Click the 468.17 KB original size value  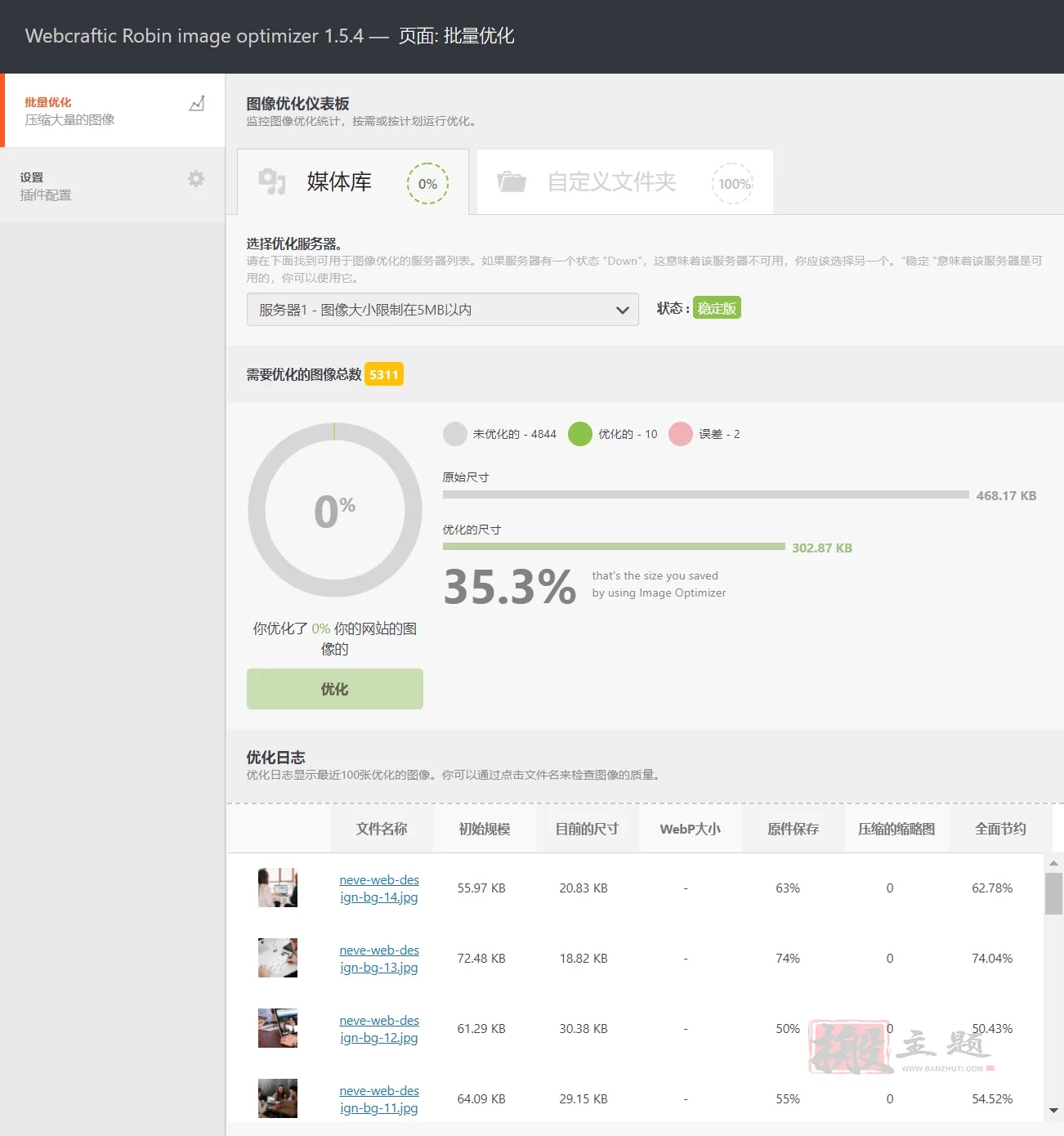point(1006,495)
